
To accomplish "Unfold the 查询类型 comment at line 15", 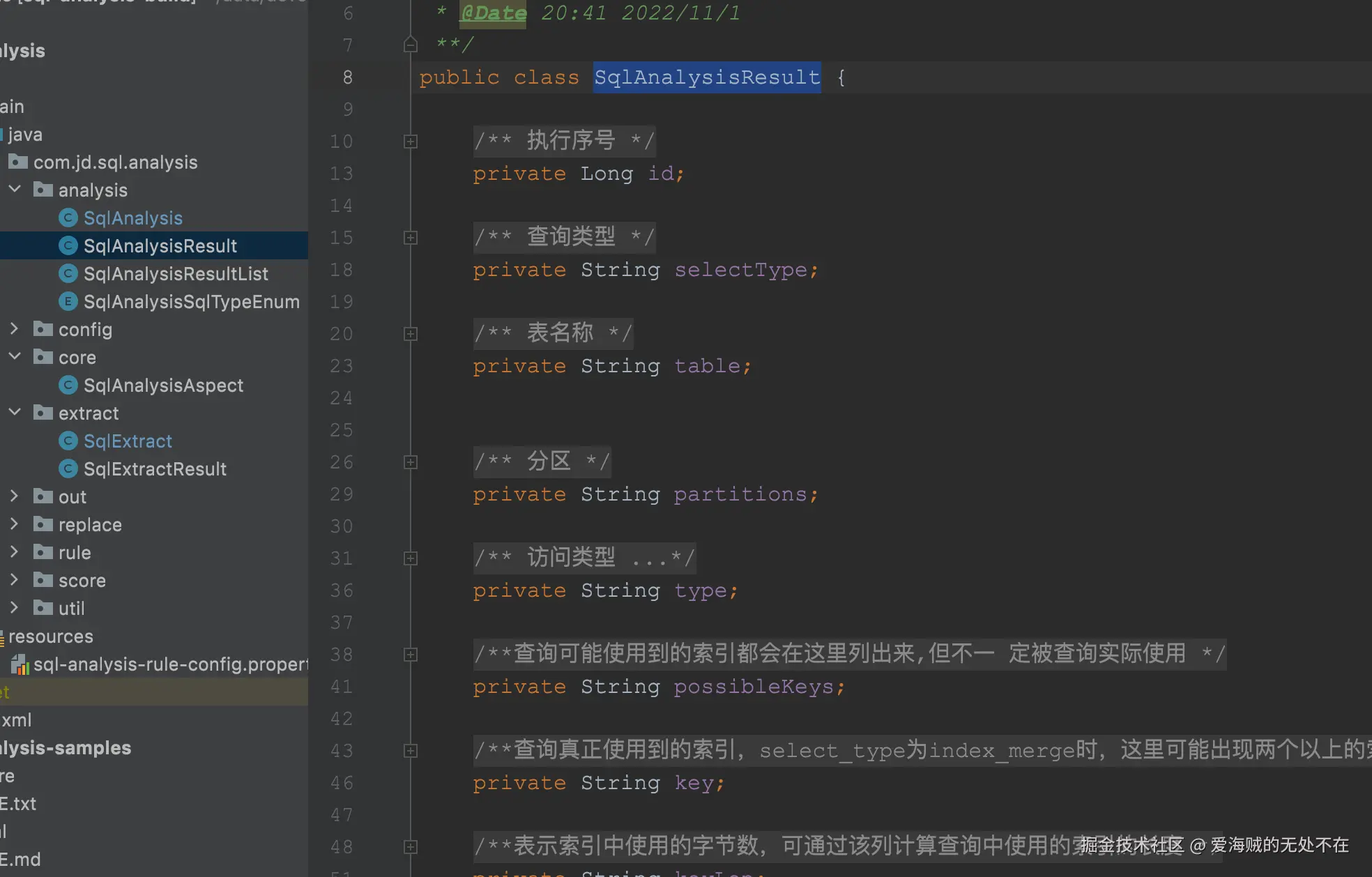I will coord(411,238).
